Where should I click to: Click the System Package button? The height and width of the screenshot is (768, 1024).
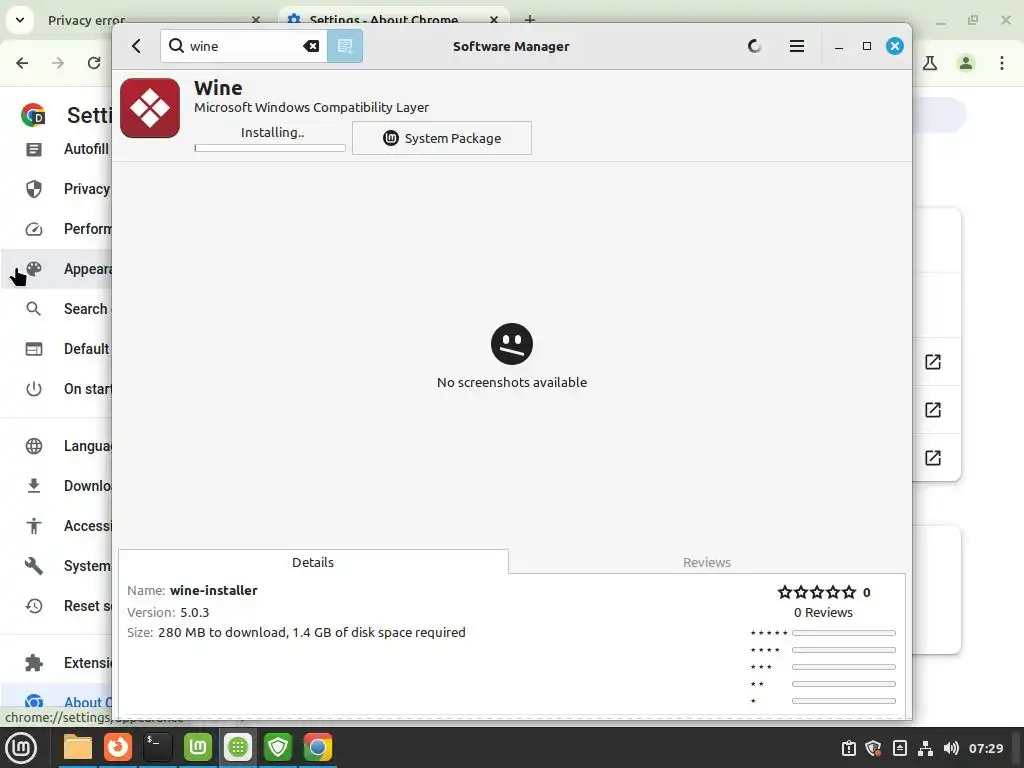point(442,138)
